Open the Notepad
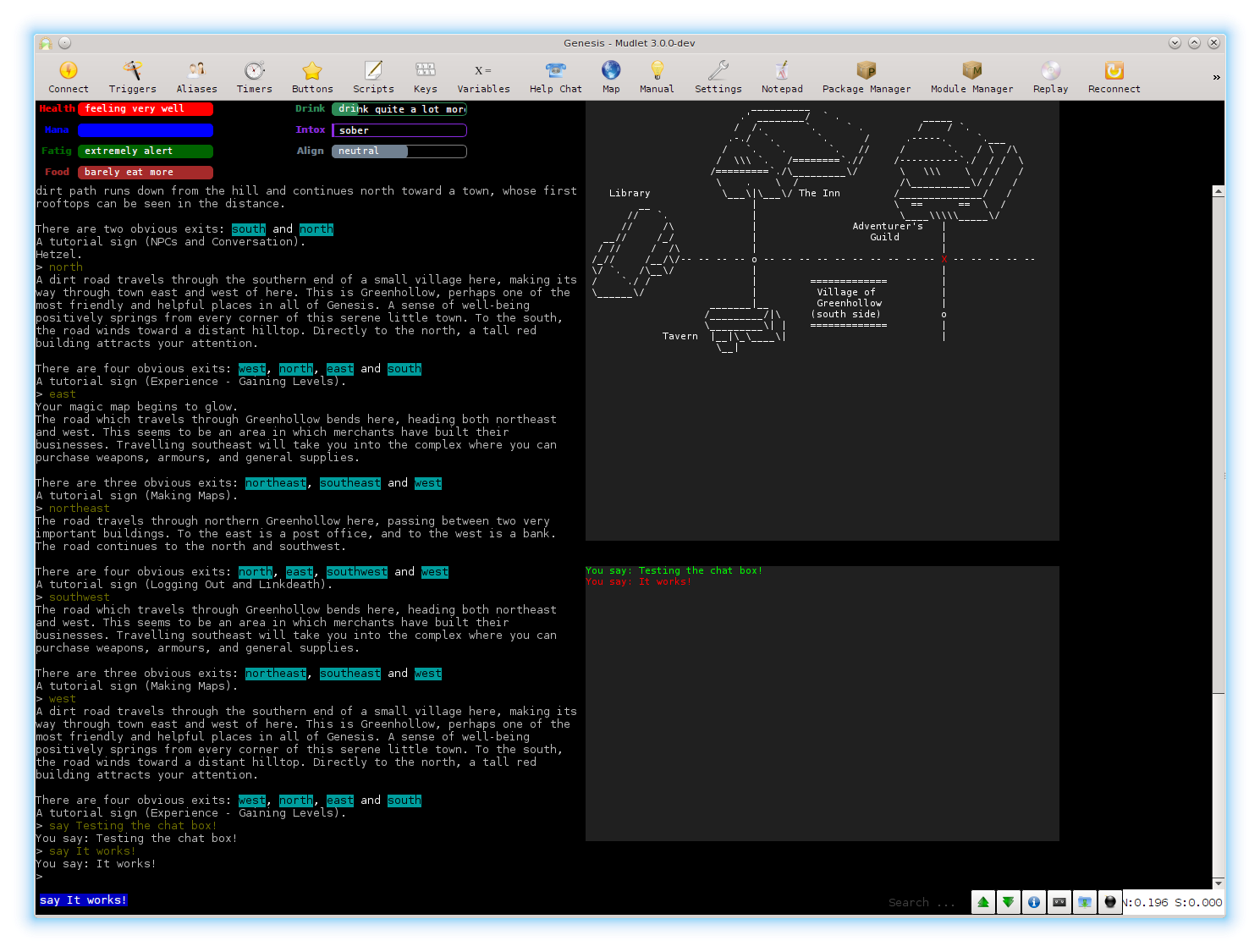 pyautogui.click(x=782, y=77)
